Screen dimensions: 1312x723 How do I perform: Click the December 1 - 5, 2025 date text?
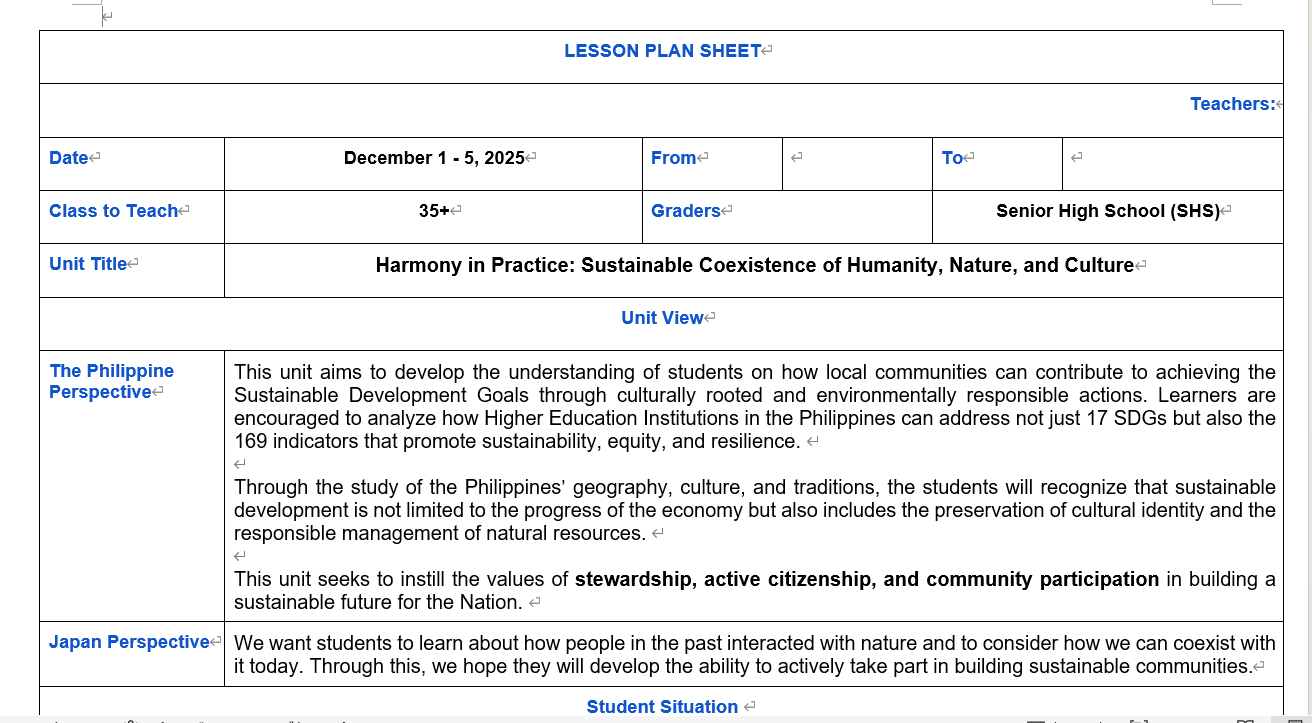434,158
